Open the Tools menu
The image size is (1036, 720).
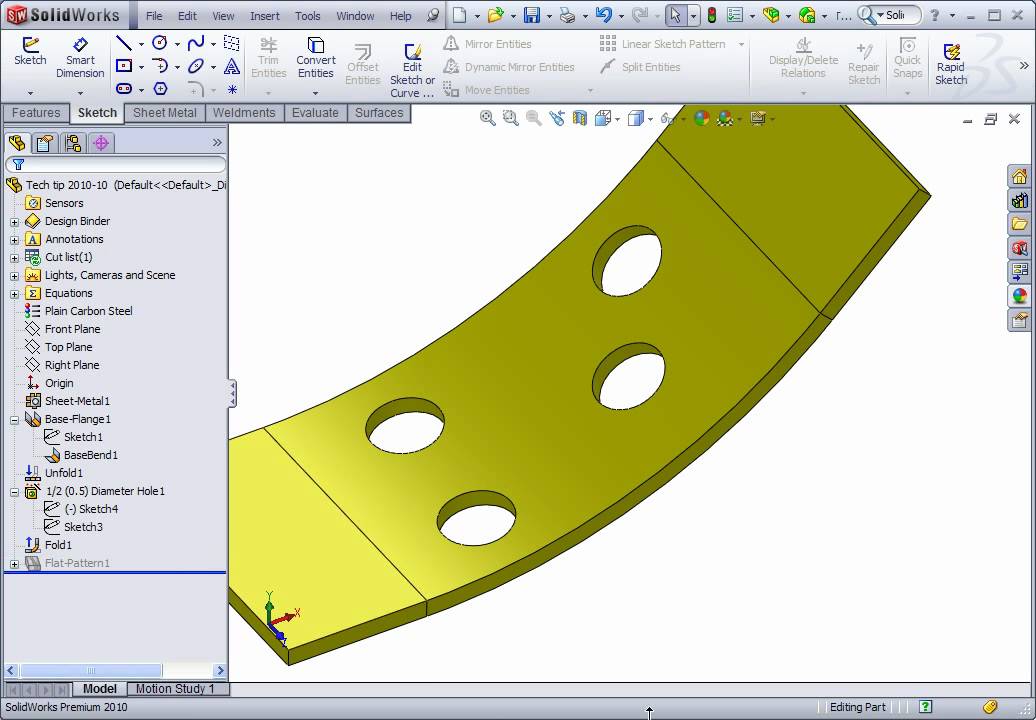(x=307, y=16)
